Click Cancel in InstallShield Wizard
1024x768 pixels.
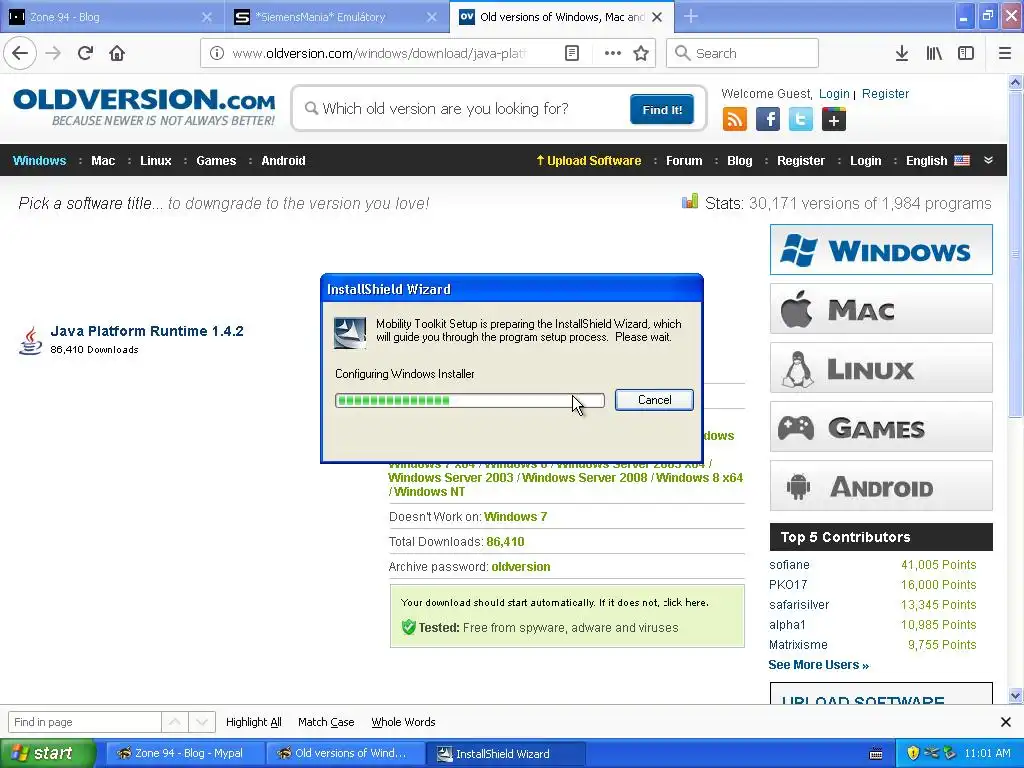coord(654,400)
